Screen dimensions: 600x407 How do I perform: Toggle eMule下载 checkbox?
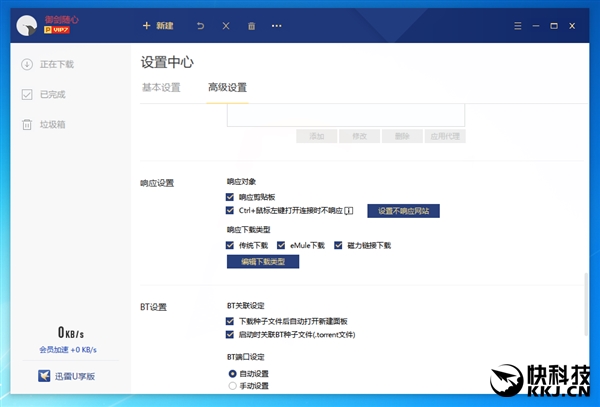(281, 245)
